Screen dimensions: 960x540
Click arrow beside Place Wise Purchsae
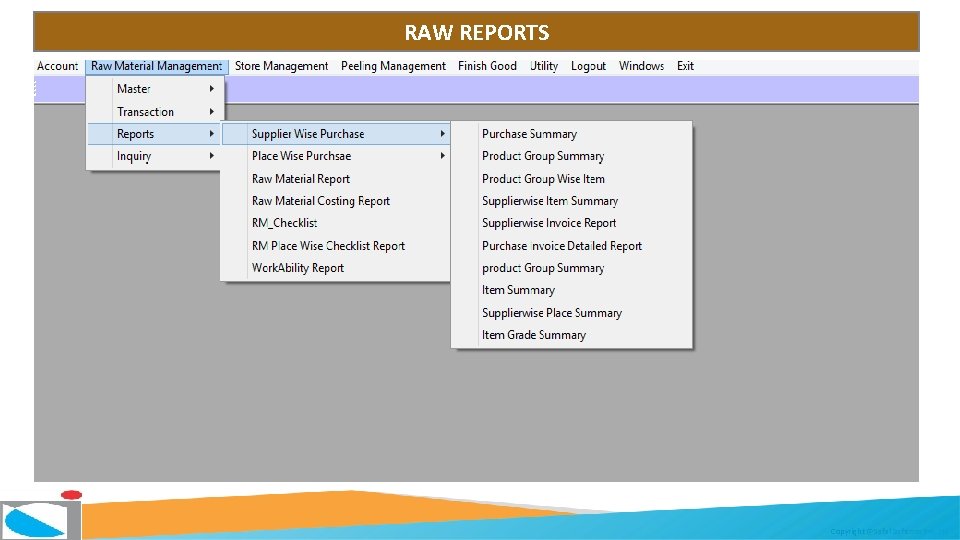[442, 156]
